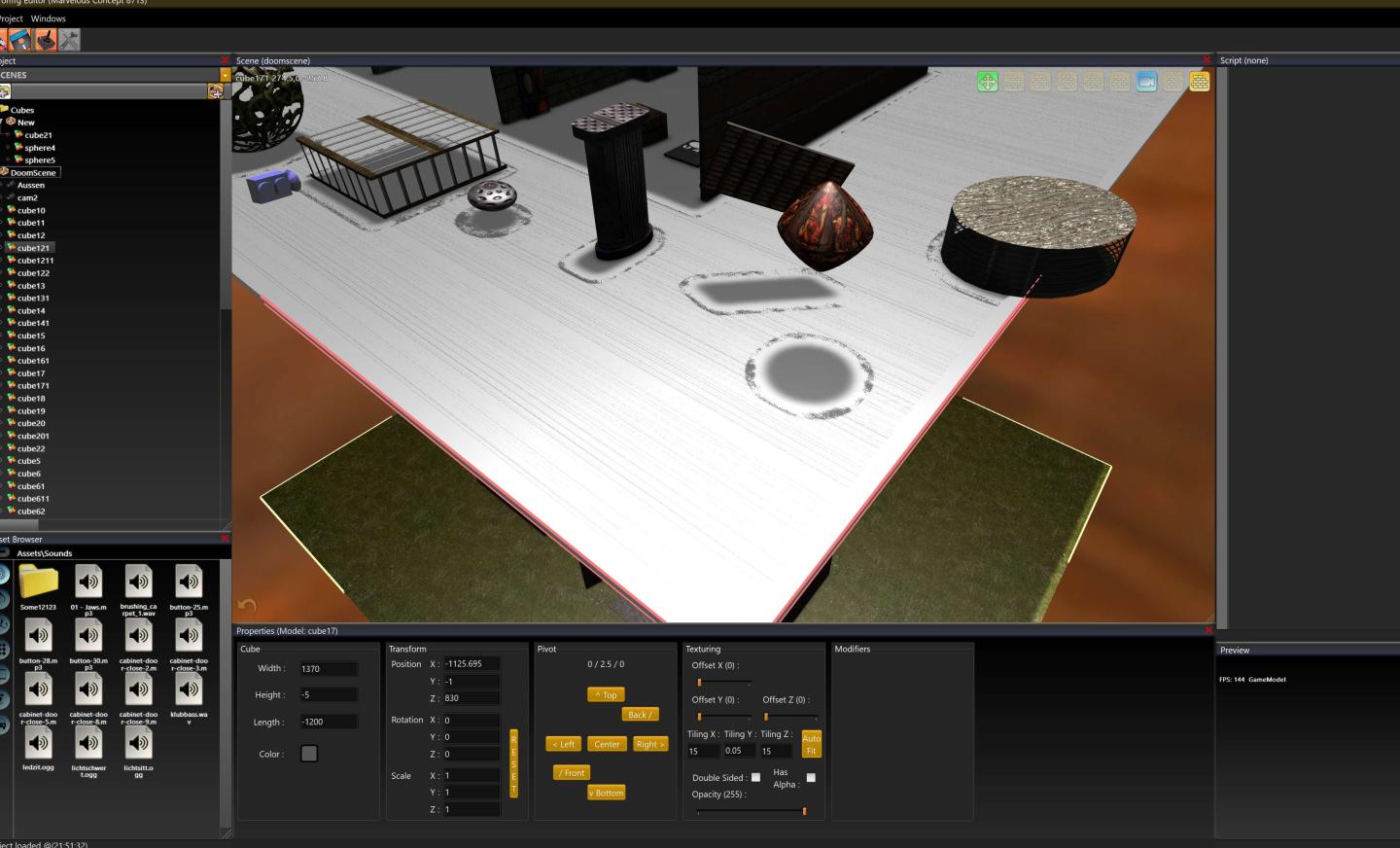Click the cube Color swatch
The height and width of the screenshot is (848, 1400).
pos(309,754)
